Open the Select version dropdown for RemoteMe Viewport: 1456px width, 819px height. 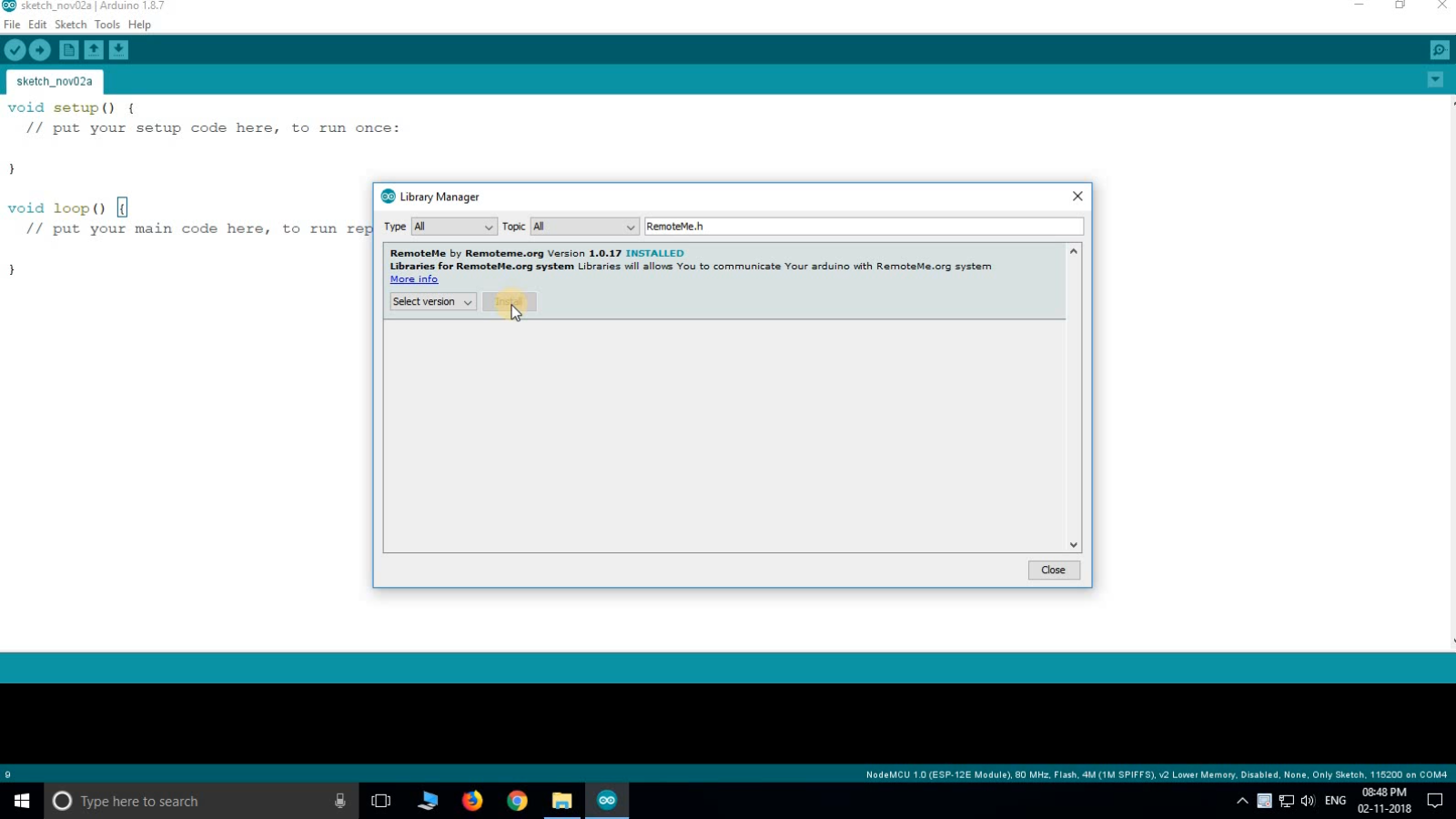[x=432, y=301]
